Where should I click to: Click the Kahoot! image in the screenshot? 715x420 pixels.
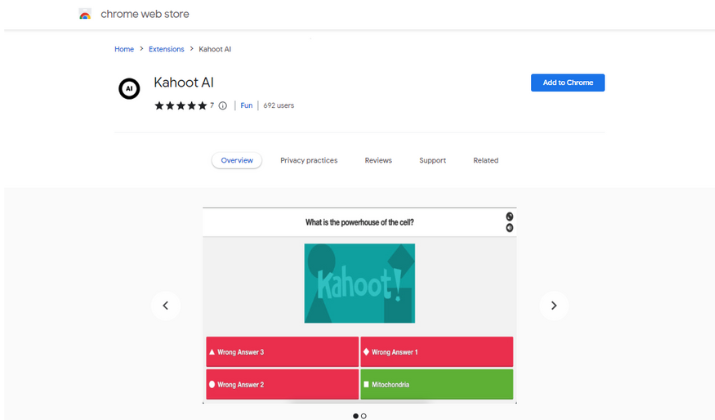tap(359, 283)
